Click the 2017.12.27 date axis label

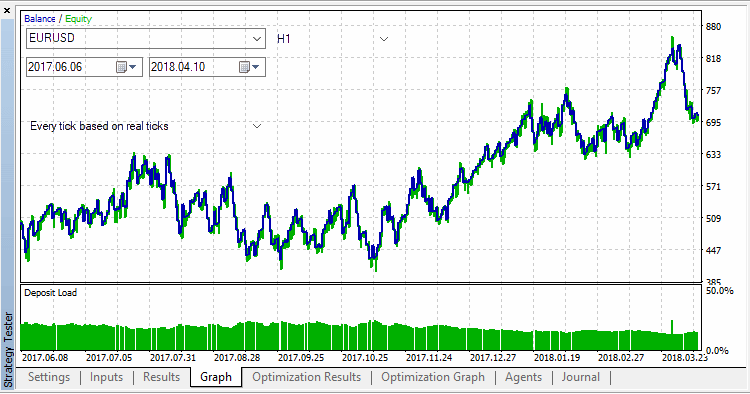coord(493,357)
